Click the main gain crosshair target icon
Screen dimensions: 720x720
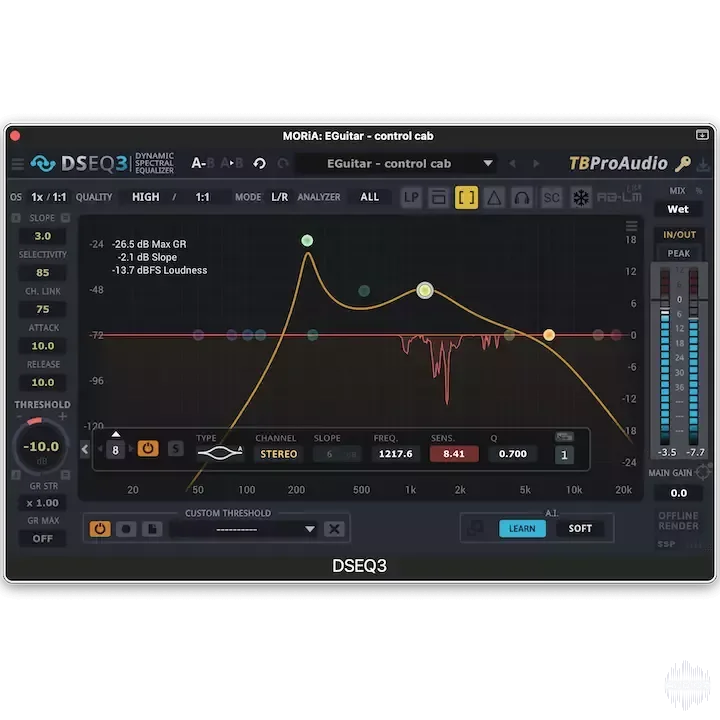(703, 472)
